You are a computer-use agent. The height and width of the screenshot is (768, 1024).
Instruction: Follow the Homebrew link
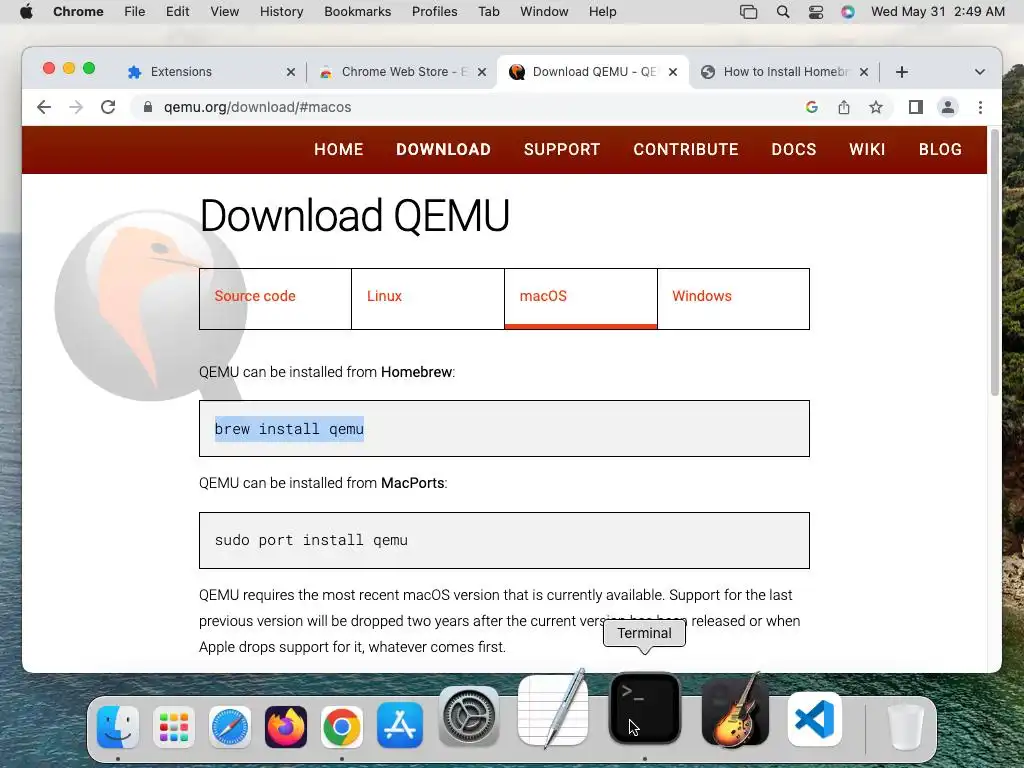416,372
